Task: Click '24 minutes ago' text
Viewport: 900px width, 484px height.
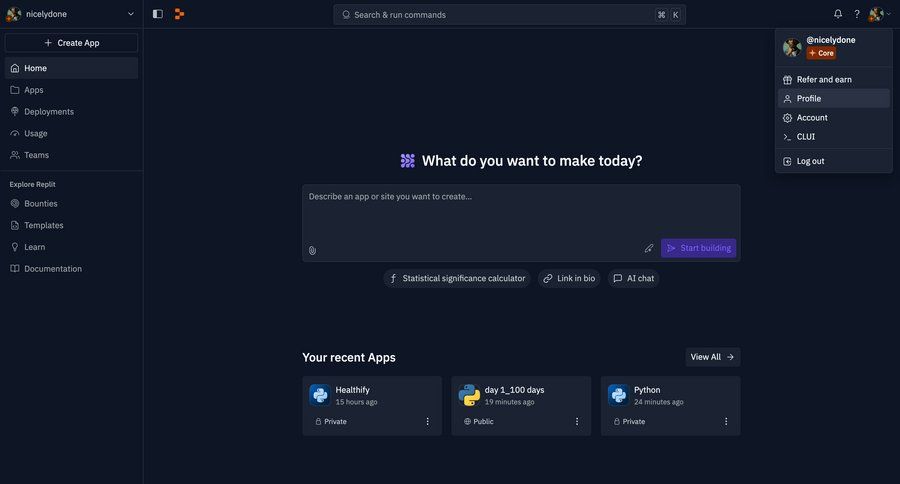Action: click(x=658, y=402)
